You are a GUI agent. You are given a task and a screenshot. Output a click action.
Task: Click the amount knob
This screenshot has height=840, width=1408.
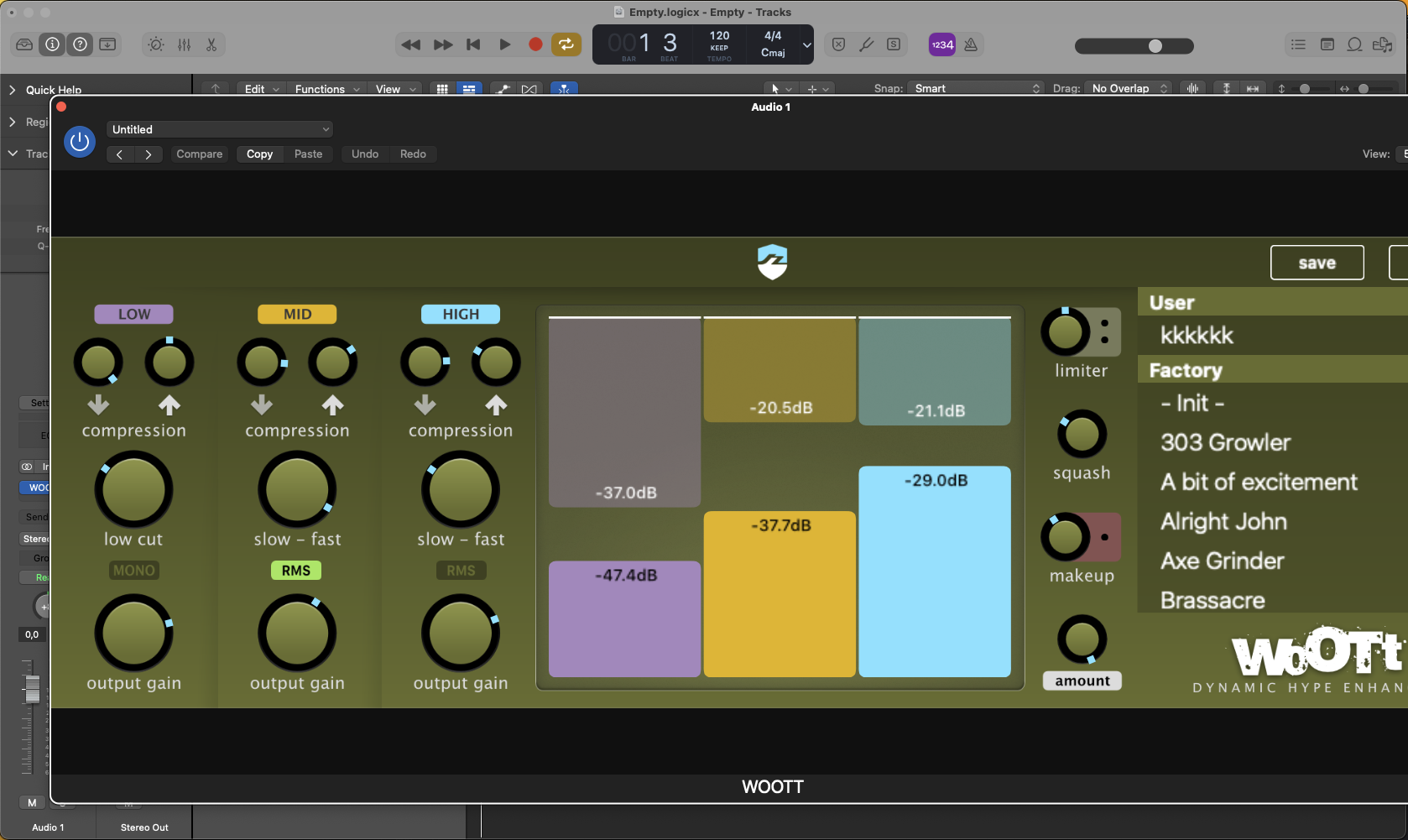click(x=1082, y=640)
